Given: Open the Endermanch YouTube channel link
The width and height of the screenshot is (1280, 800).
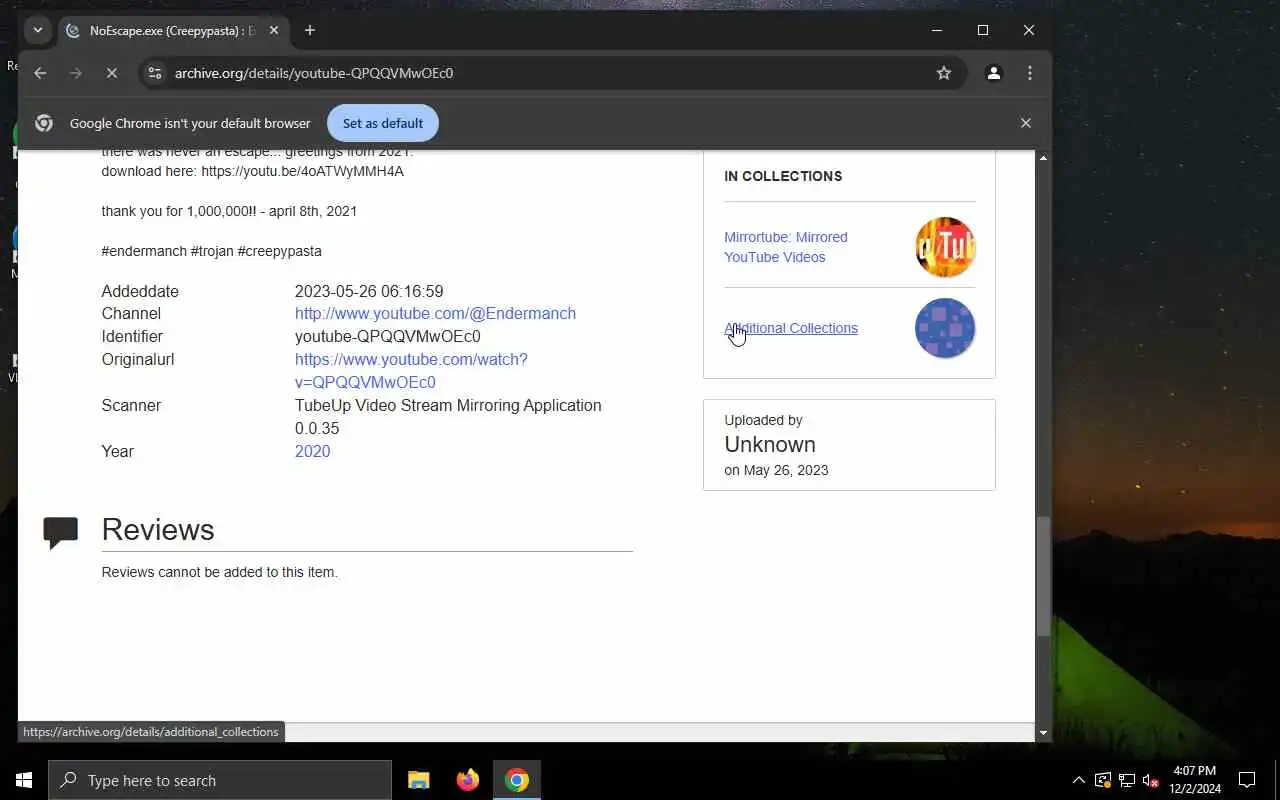Looking at the screenshot, I should click(435, 314).
